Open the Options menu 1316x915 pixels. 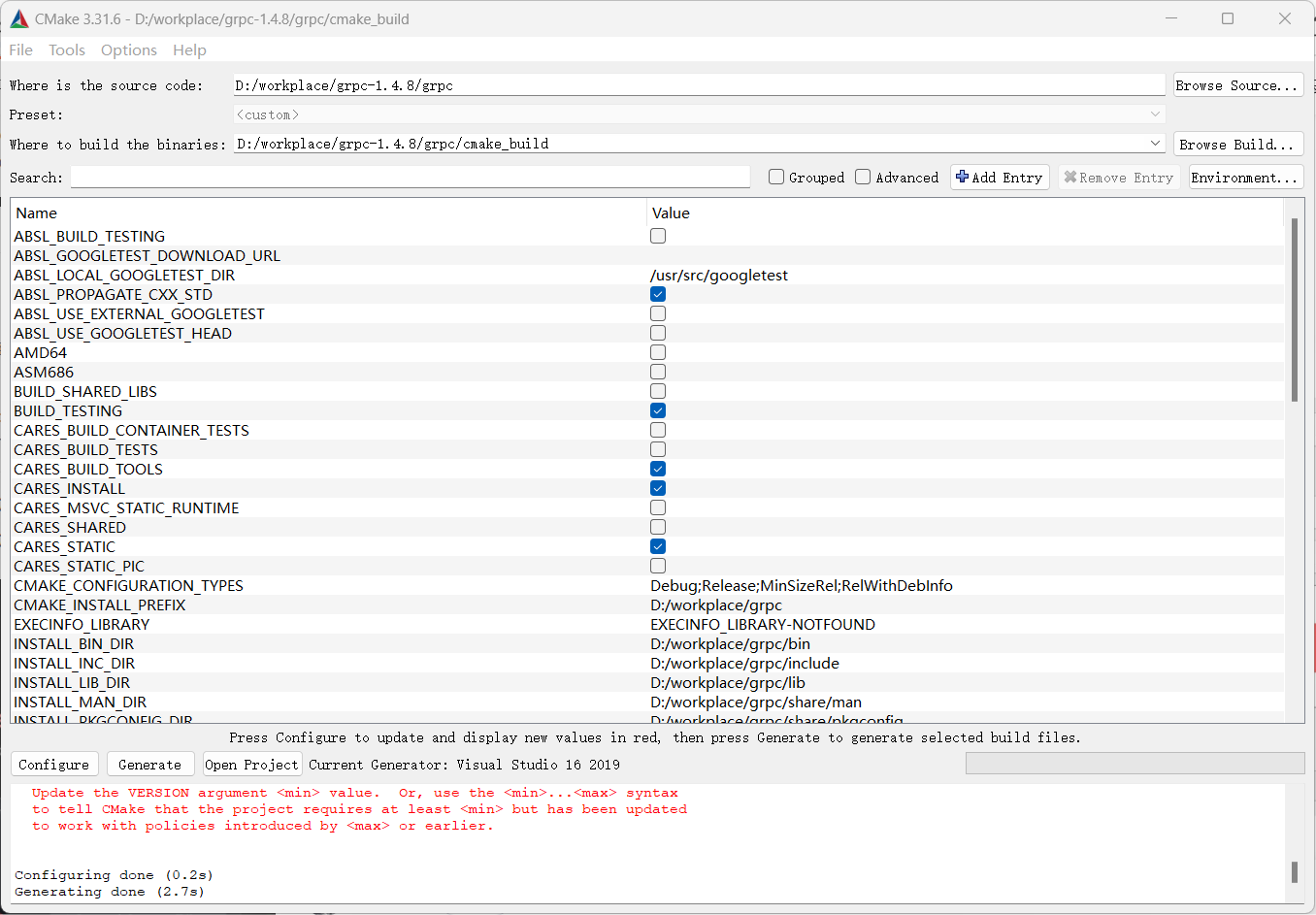[128, 50]
